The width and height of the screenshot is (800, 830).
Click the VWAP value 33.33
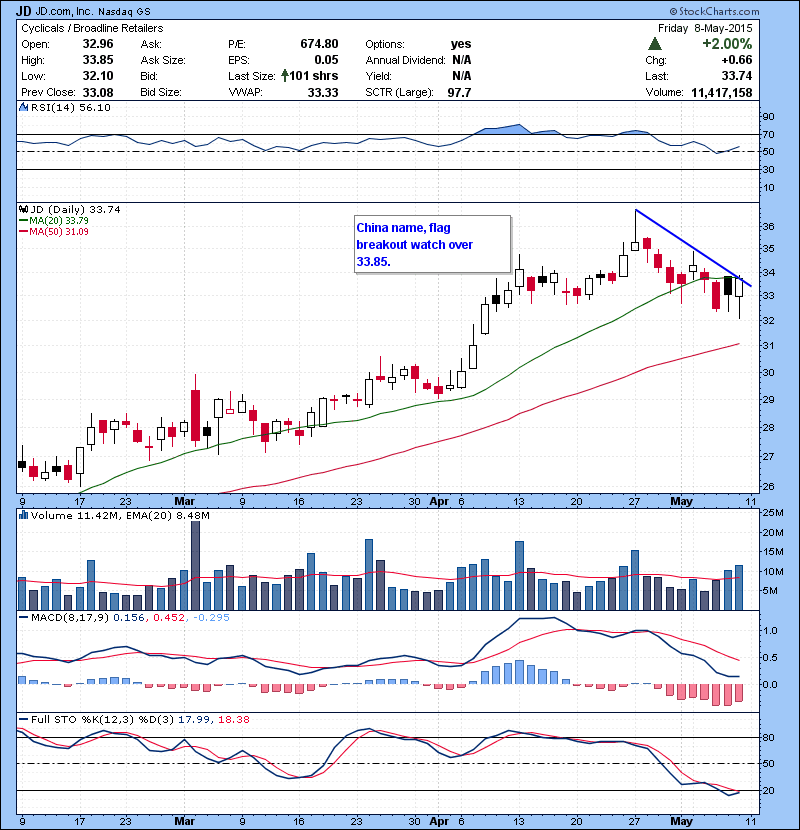(x=323, y=93)
